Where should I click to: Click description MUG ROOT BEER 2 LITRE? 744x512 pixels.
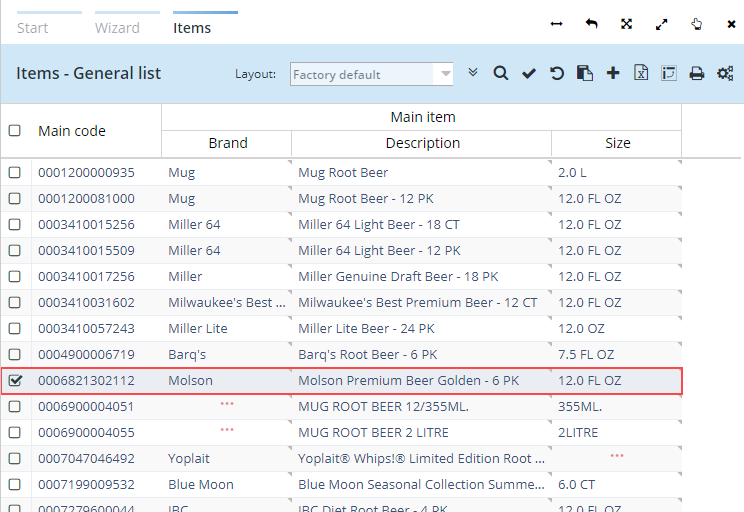coord(373,433)
